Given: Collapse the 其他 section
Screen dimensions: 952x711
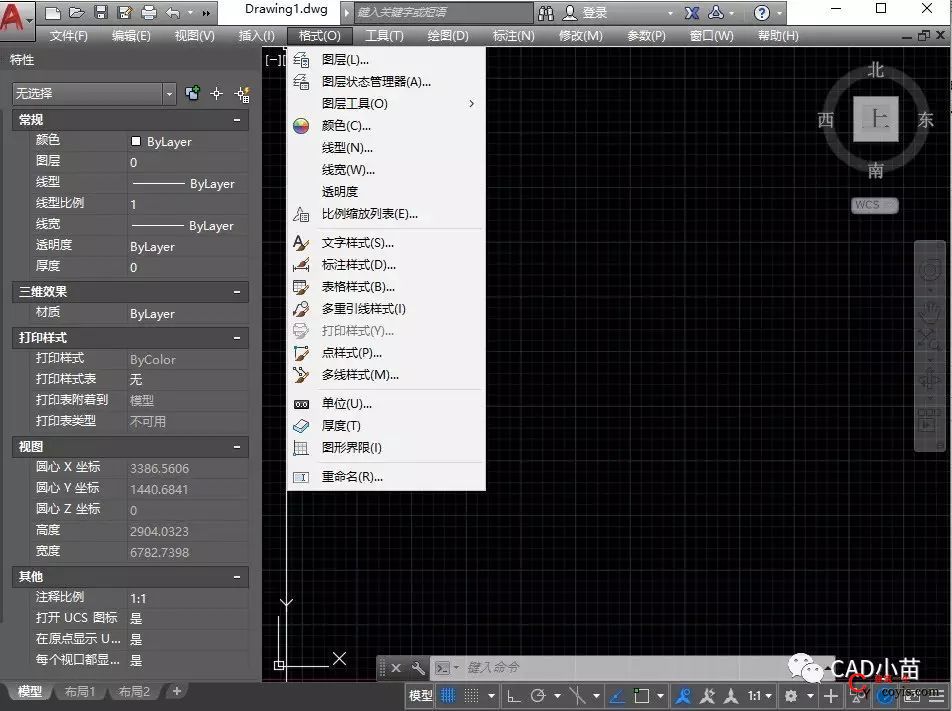Looking at the screenshot, I should 237,577.
